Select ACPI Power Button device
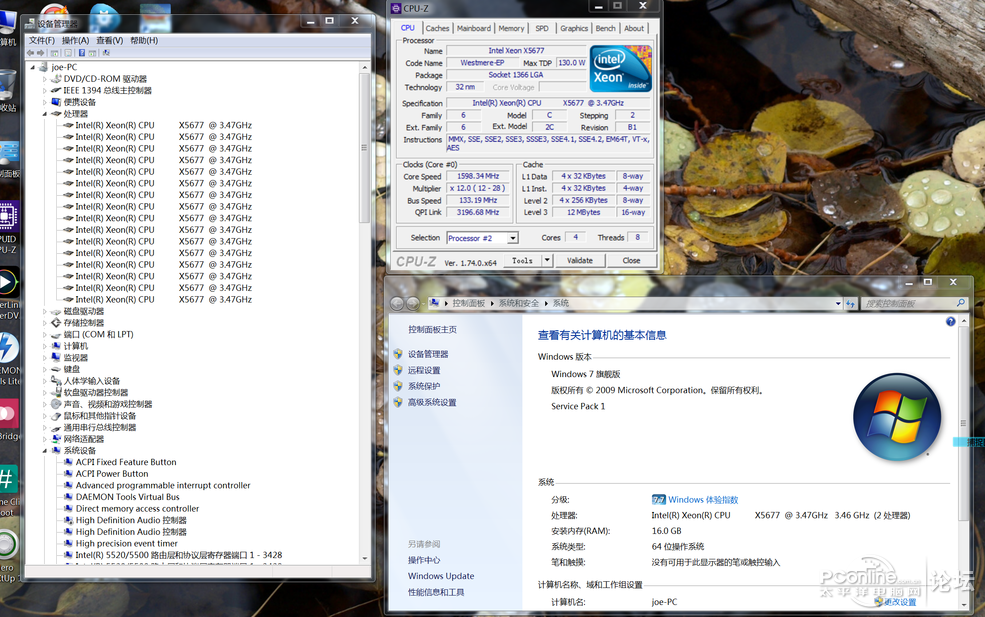Screen dimensions: 985x617 (x=112, y=473)
